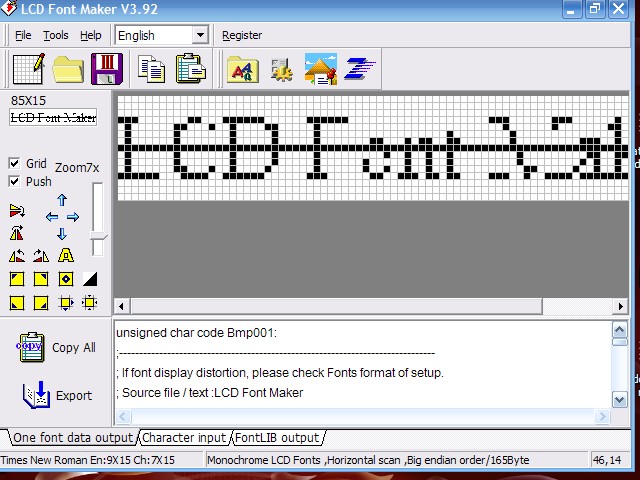Viewport: 640px width, 480px height.
Task: Click the zoom vertical slider handle
Action: pyautogui.click(x=98, y=236)
